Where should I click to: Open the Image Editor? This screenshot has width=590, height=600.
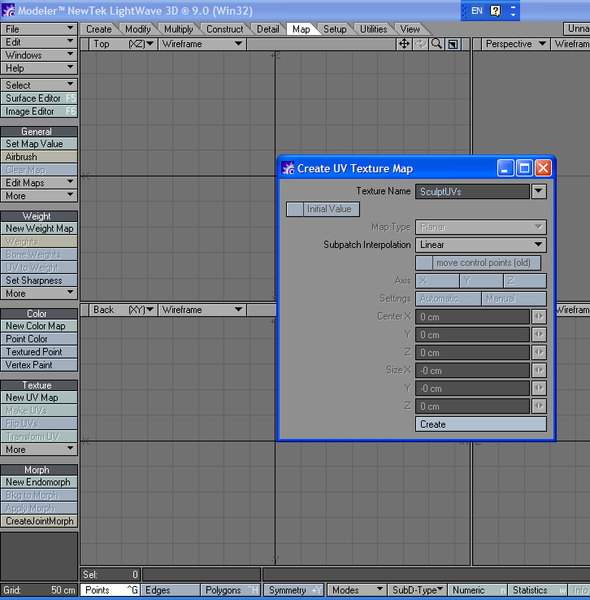39,111
